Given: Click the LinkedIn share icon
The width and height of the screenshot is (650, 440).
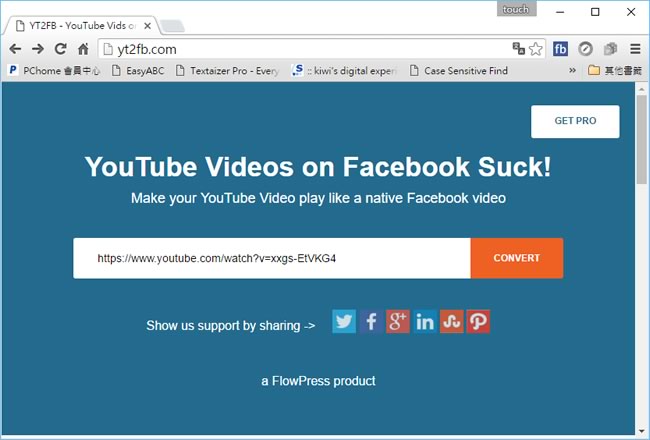Looking at the screenshot, I should (425, 322).
